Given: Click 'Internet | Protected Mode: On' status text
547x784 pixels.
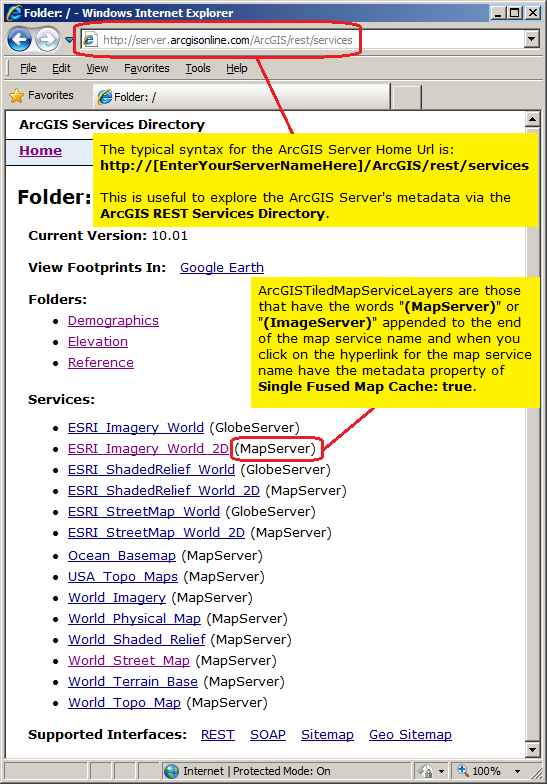Looking at the screenshot, I should [x=256, y=771].
